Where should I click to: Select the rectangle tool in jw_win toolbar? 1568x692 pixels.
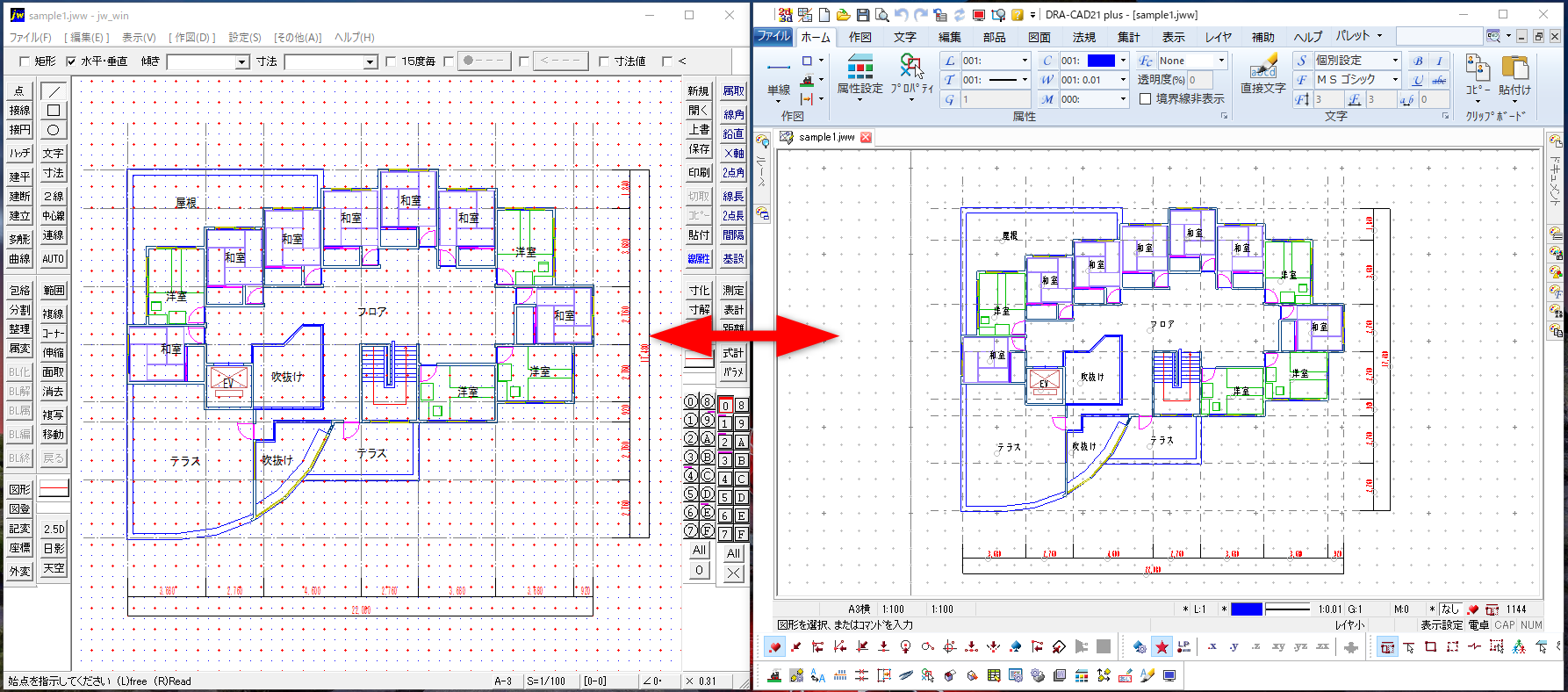tap(54, 111)
